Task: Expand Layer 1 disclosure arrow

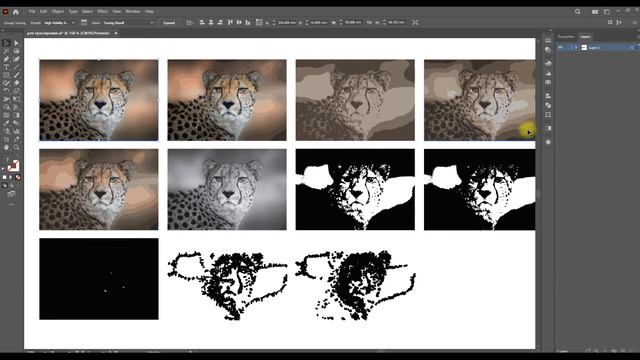Action: coord(576,48)
